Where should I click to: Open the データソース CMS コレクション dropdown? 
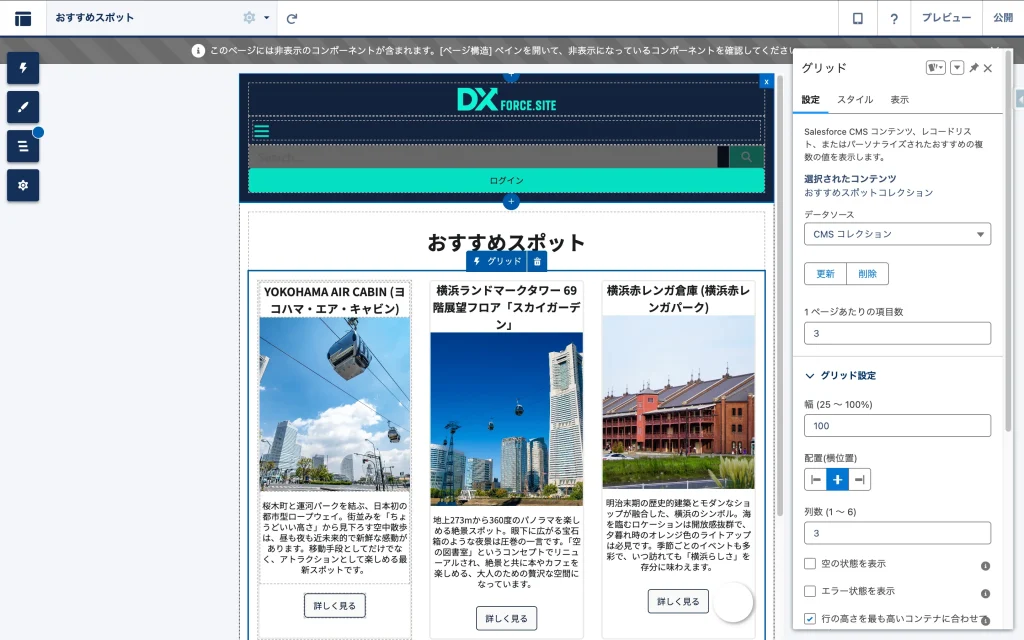pos(897,234)
